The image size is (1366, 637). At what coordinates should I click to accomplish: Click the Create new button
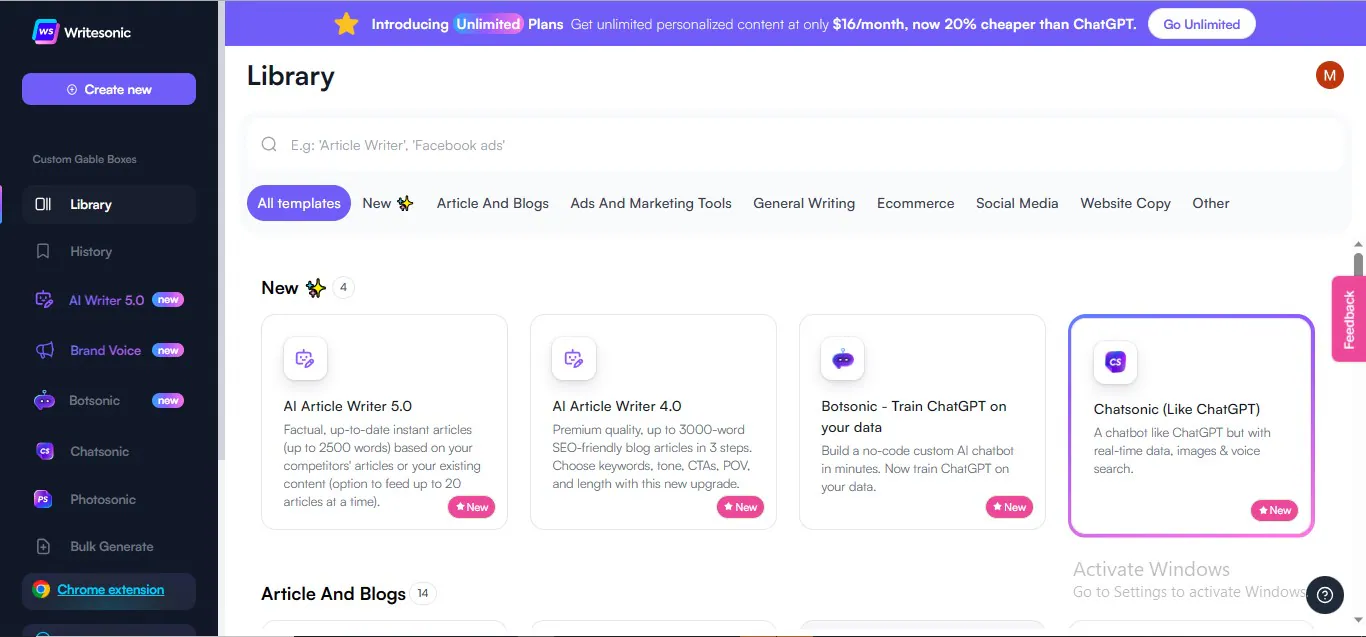click(x=109, y=89)
